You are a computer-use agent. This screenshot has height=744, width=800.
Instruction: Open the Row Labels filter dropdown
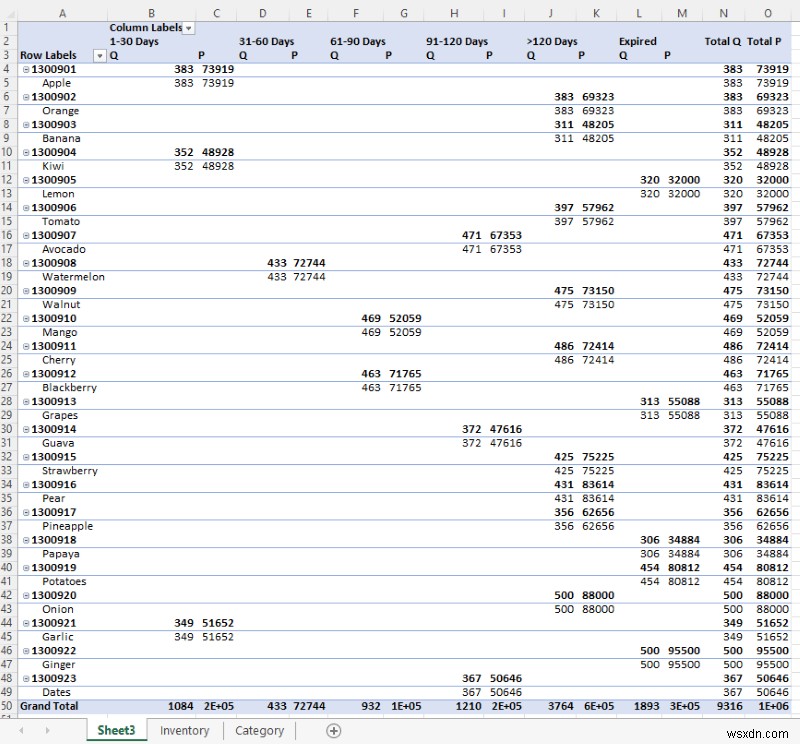[x=100, y=56]
